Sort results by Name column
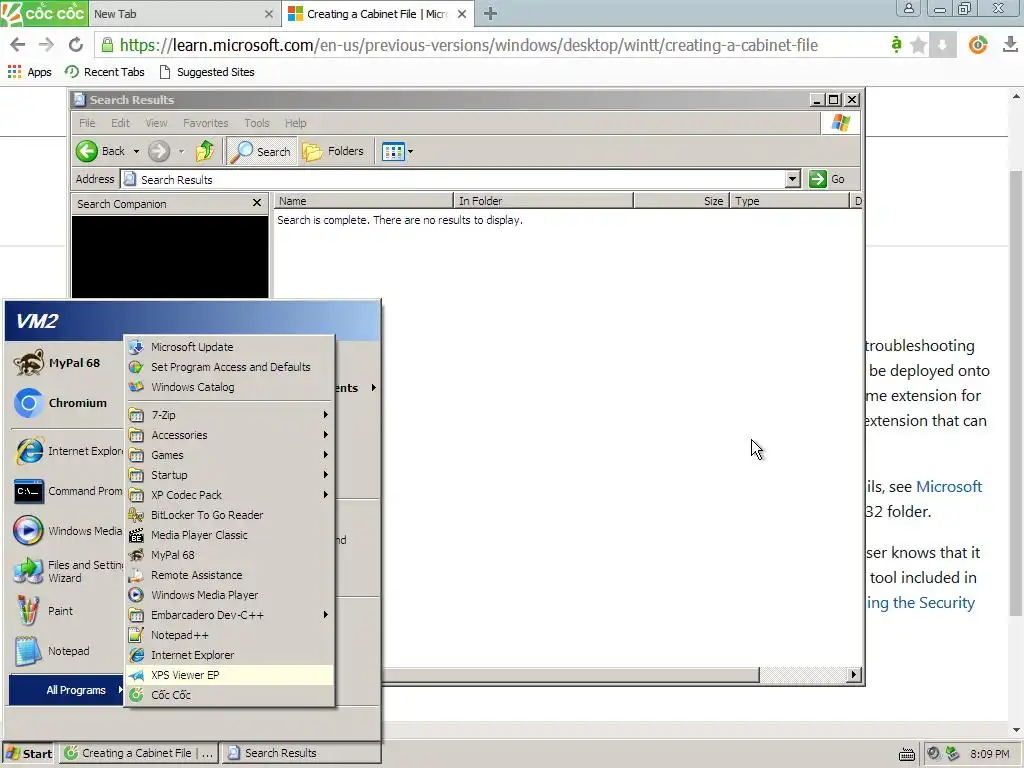 (x=363, y=201)
